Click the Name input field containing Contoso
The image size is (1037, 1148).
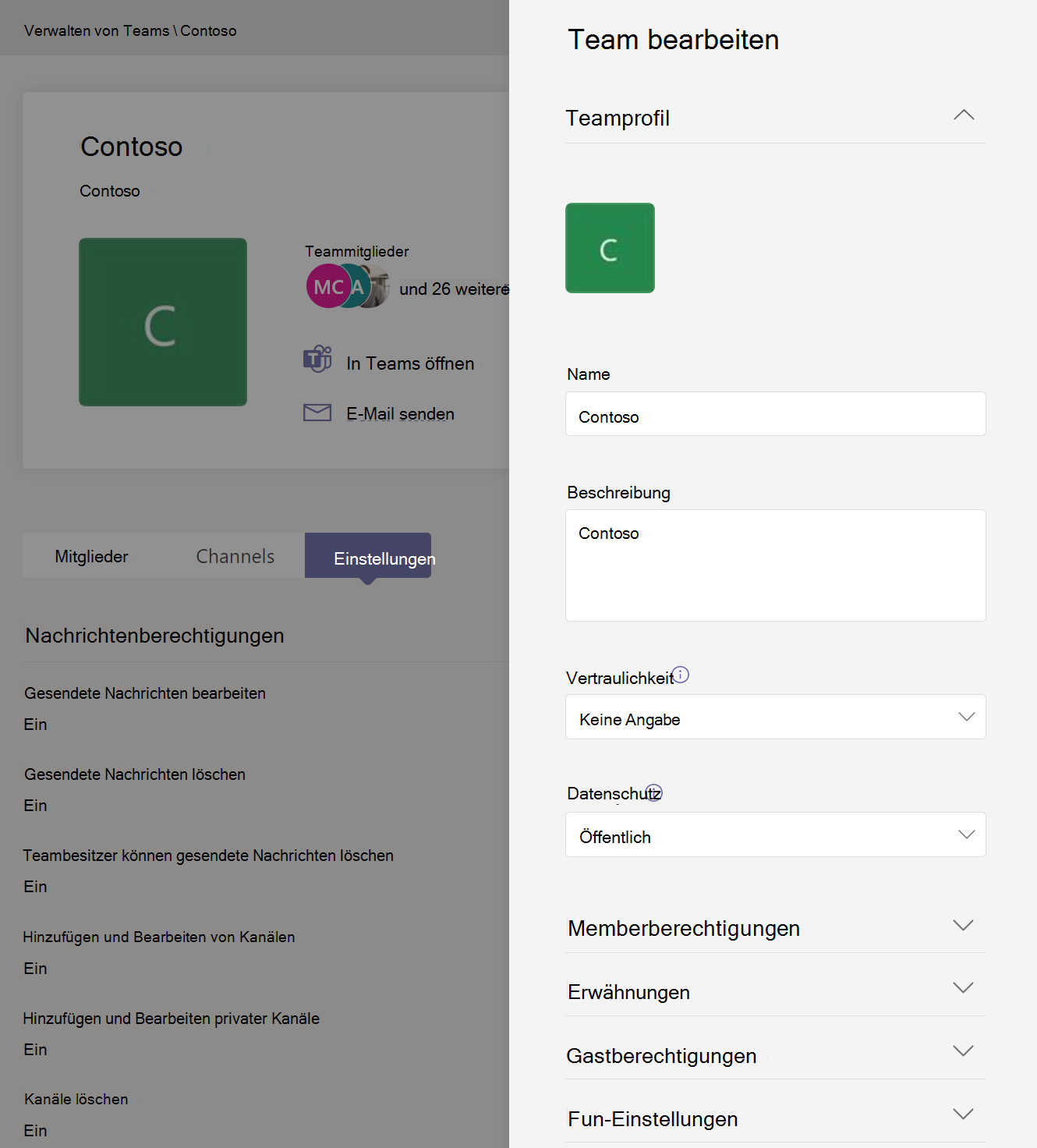(776, 414)
